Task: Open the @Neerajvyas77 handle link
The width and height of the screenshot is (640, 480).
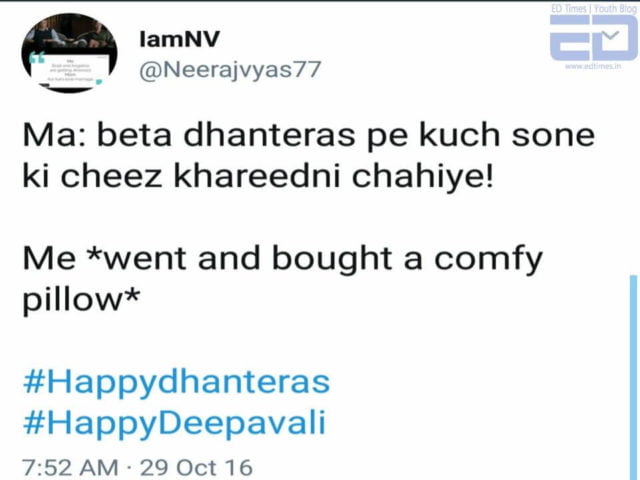Action: [230, 70]
